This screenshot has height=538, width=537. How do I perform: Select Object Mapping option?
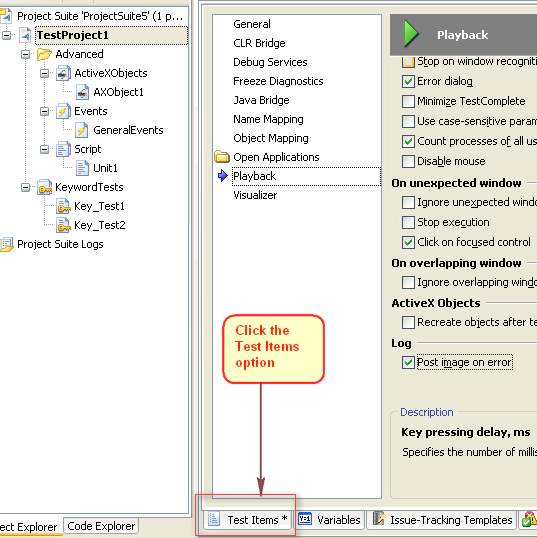[271, 138]
